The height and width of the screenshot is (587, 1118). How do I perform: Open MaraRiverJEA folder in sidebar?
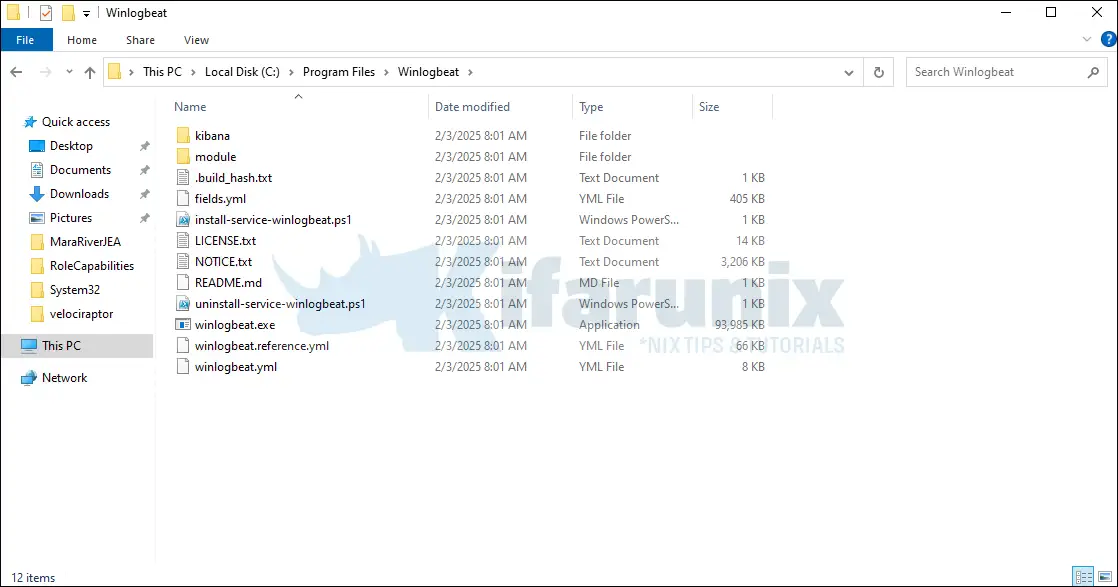(x=86, y=242)
